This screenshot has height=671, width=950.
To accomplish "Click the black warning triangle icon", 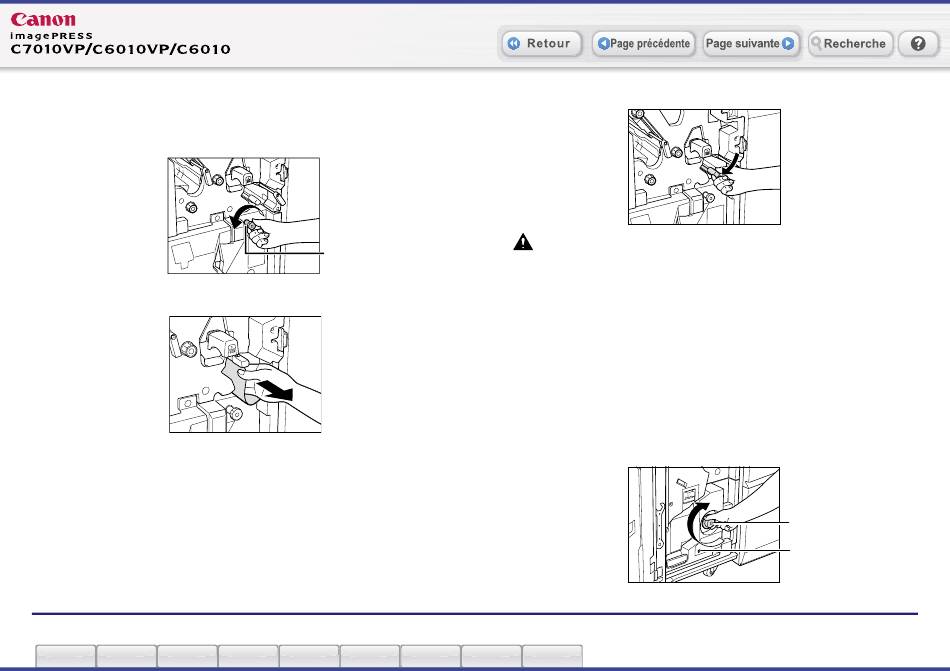I will click(523, 242).
